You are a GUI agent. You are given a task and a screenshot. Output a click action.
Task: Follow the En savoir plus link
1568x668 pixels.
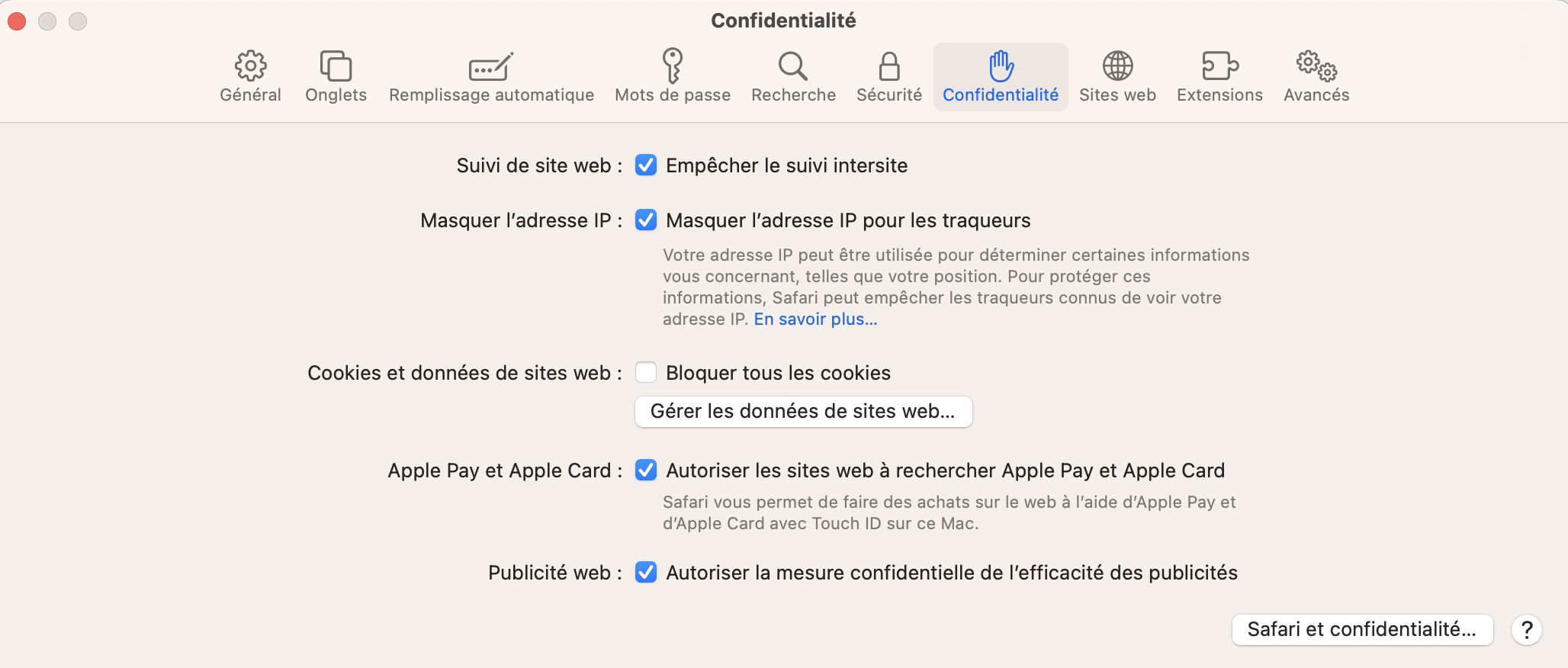pyautogui.click(x=815, y=320)
